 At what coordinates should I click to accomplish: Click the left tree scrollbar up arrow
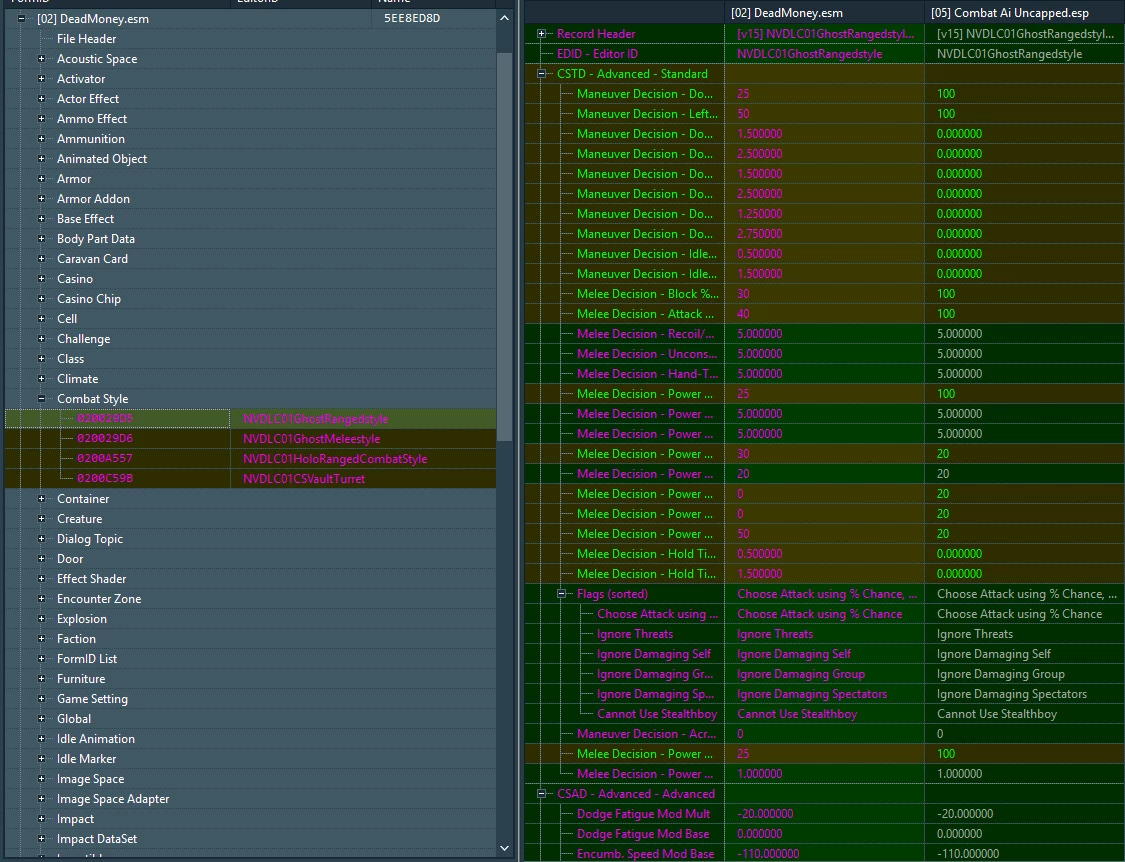tap(504, 19)
